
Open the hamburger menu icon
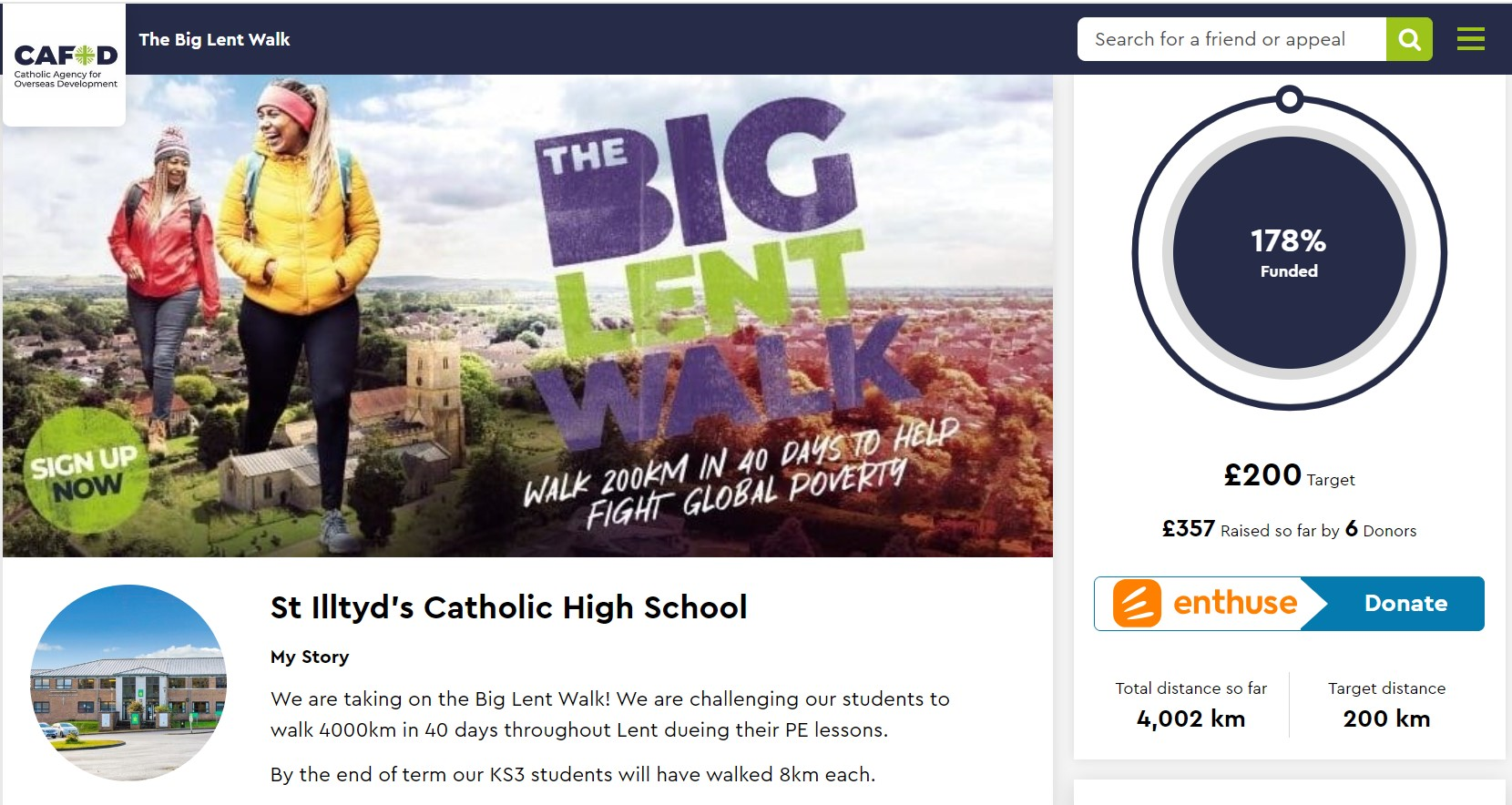[1470, 39]
